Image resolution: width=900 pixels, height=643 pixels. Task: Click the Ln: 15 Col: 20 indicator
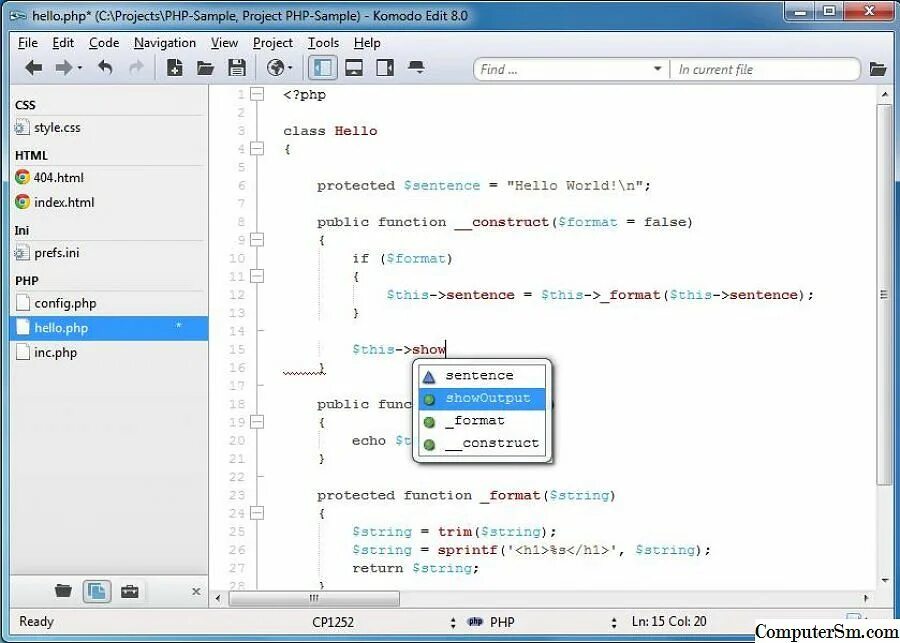669,622
